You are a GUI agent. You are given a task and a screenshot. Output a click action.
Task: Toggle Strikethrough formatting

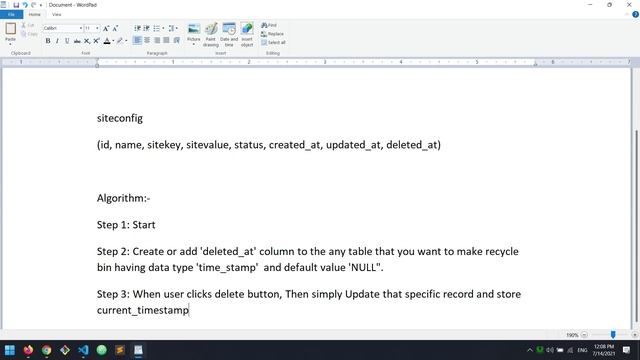click(77, 41)
